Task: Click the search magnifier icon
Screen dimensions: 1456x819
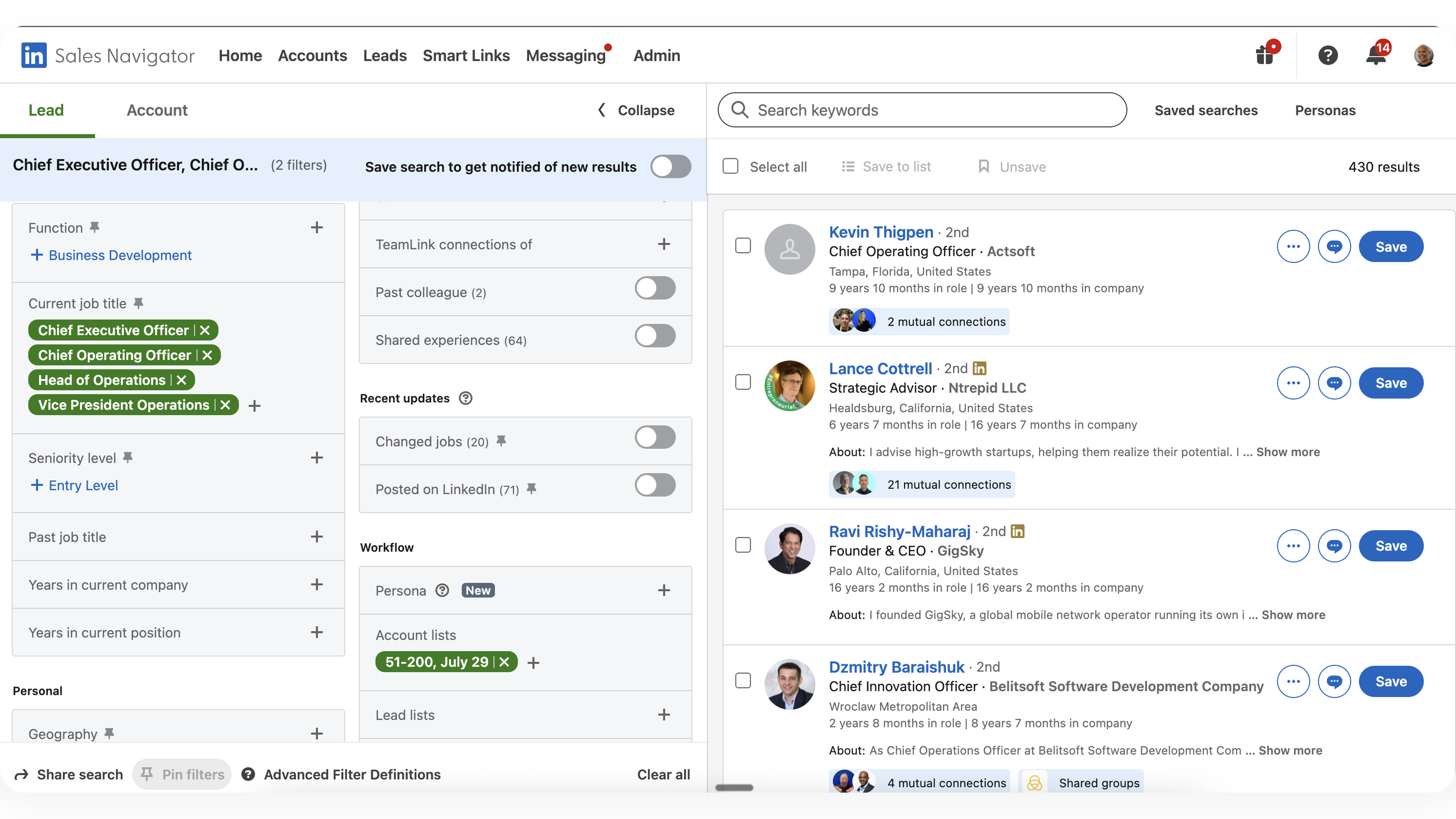Action: pos(739,110)
